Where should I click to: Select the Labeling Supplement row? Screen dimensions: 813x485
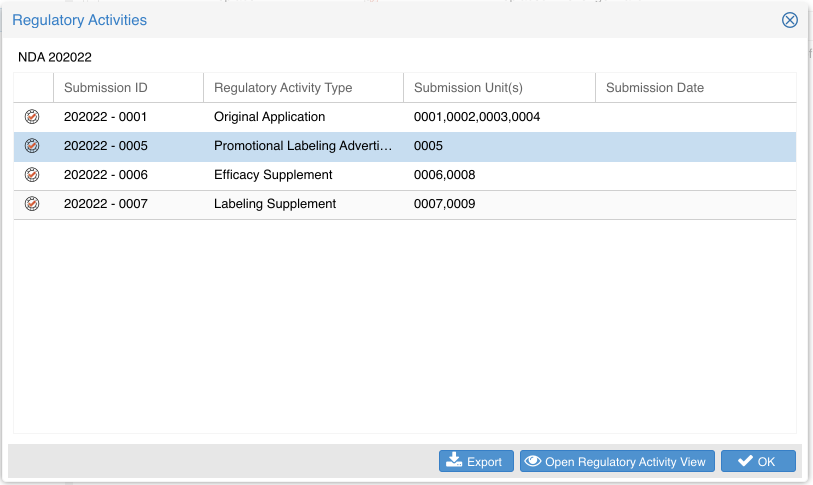point(275,204)
